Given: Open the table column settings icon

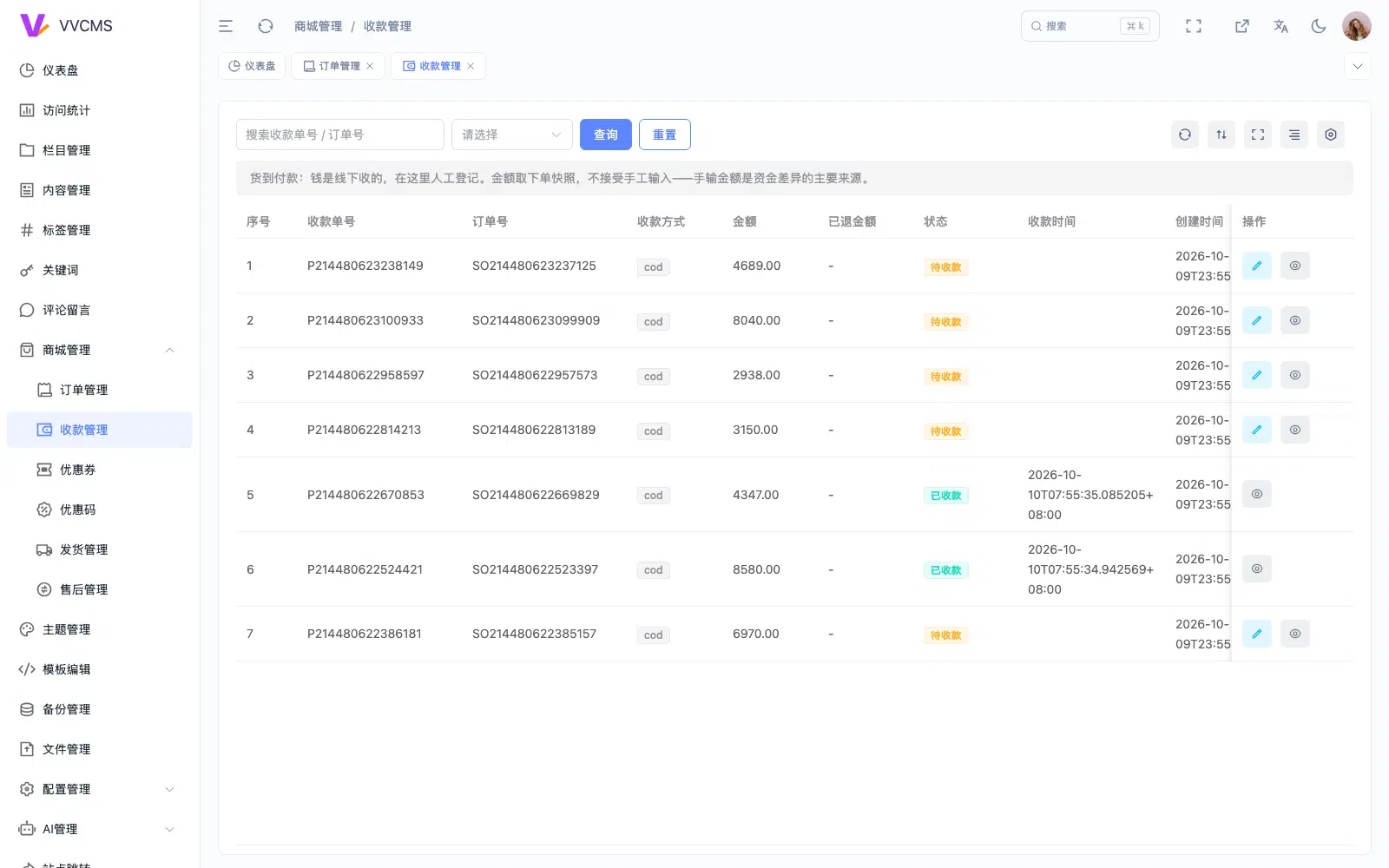Looking at the screenshot, I should click(x=1331, y=135).
